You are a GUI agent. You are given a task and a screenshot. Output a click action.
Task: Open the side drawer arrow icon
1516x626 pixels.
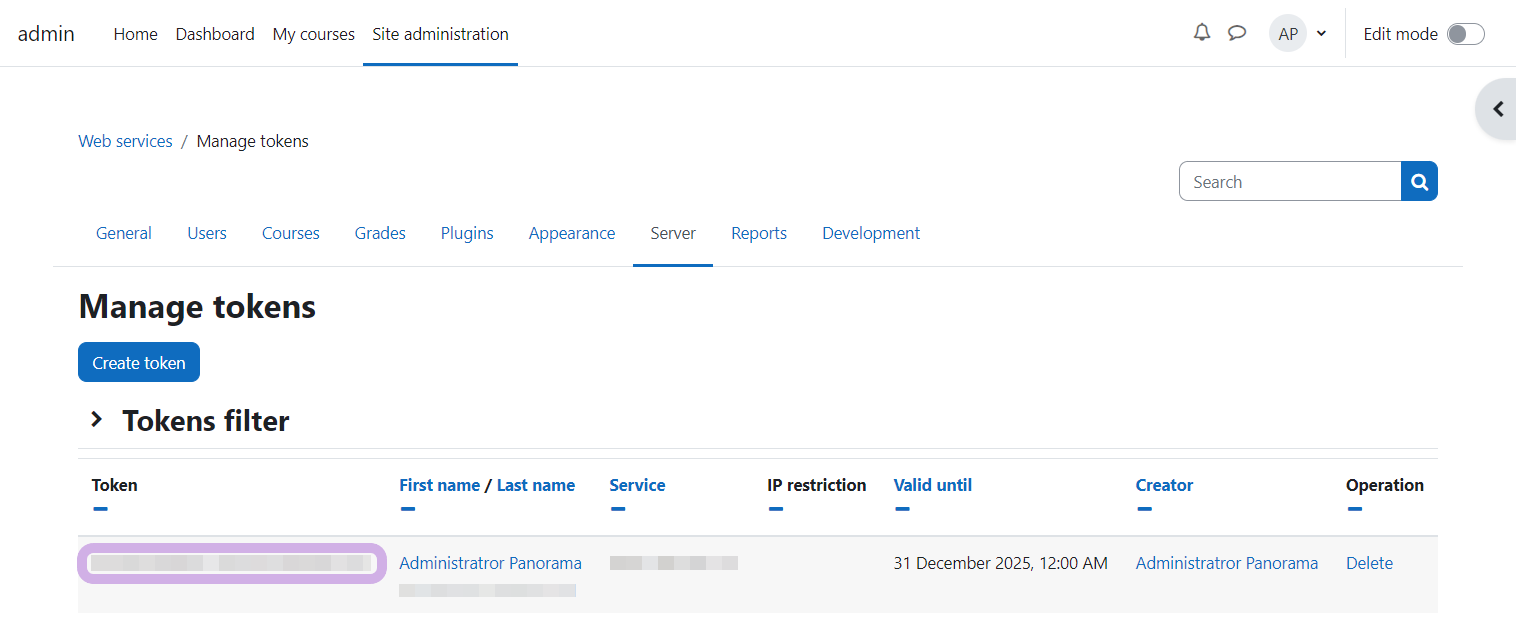click(1497, 109)
